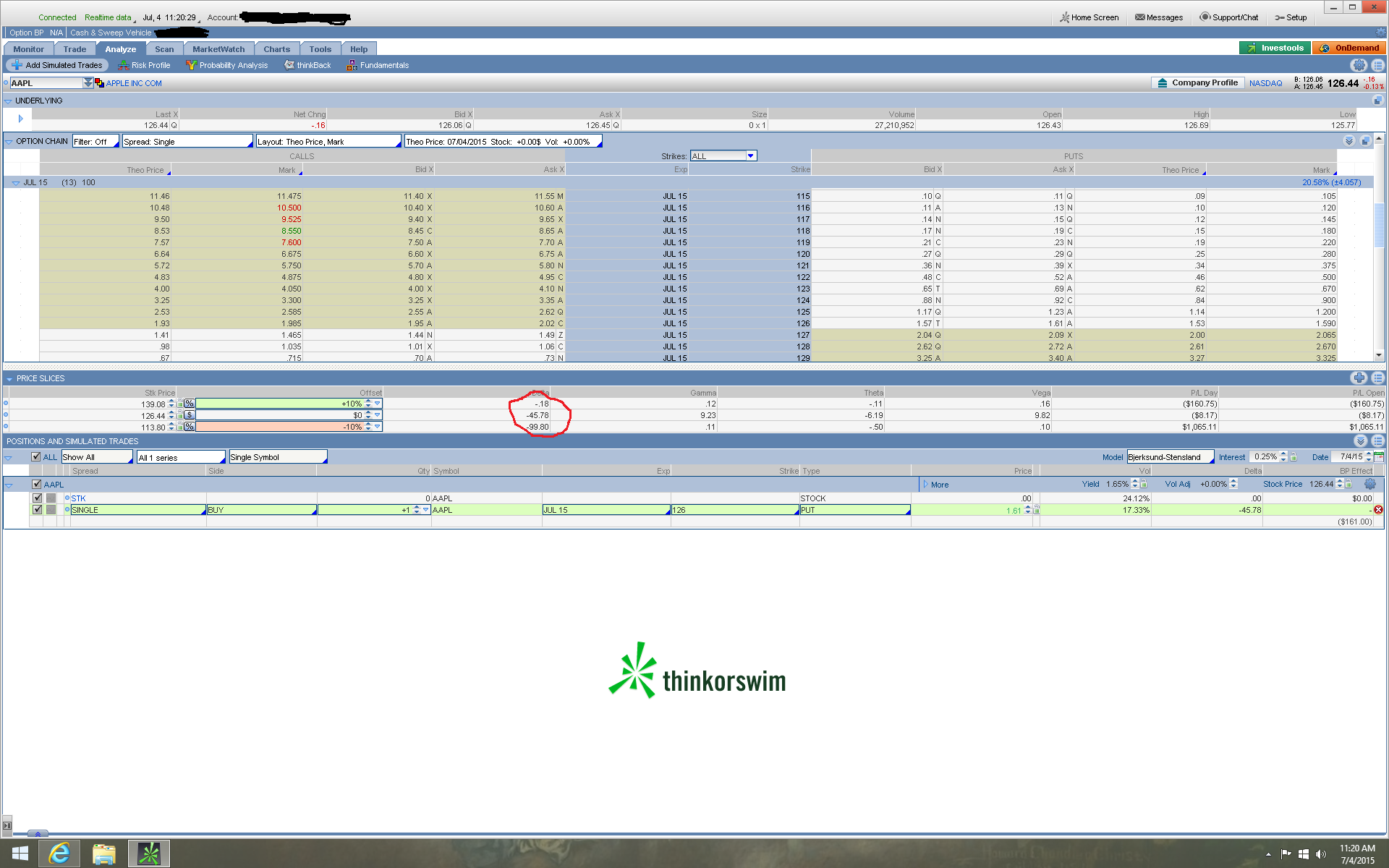Open File Explorer from the taskbar

(x=104, y=854)
